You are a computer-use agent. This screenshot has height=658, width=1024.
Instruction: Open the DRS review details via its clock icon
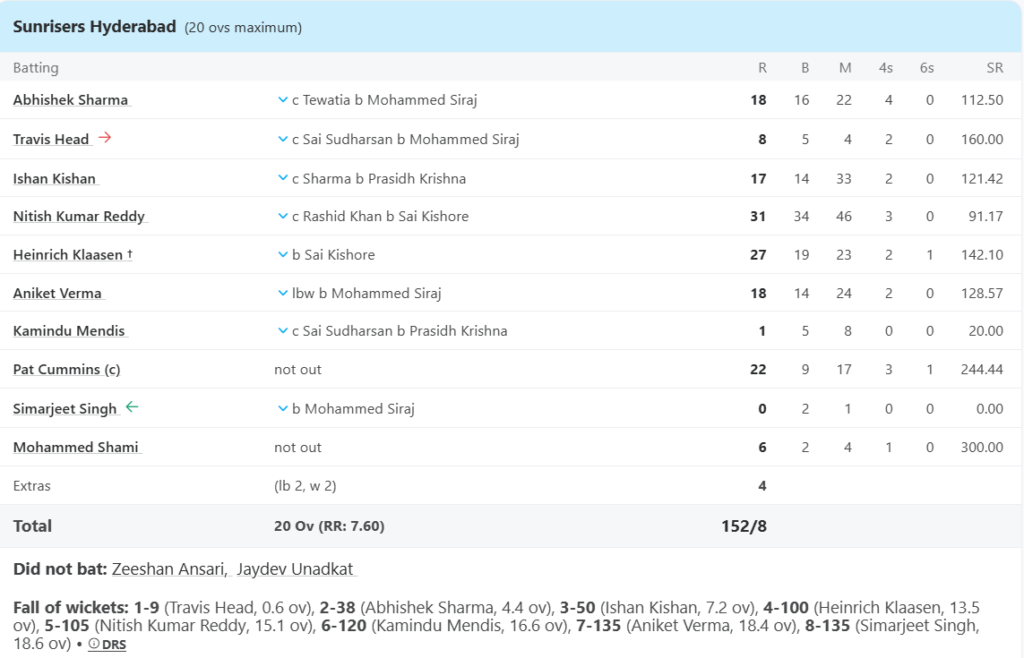pos(94,644)
